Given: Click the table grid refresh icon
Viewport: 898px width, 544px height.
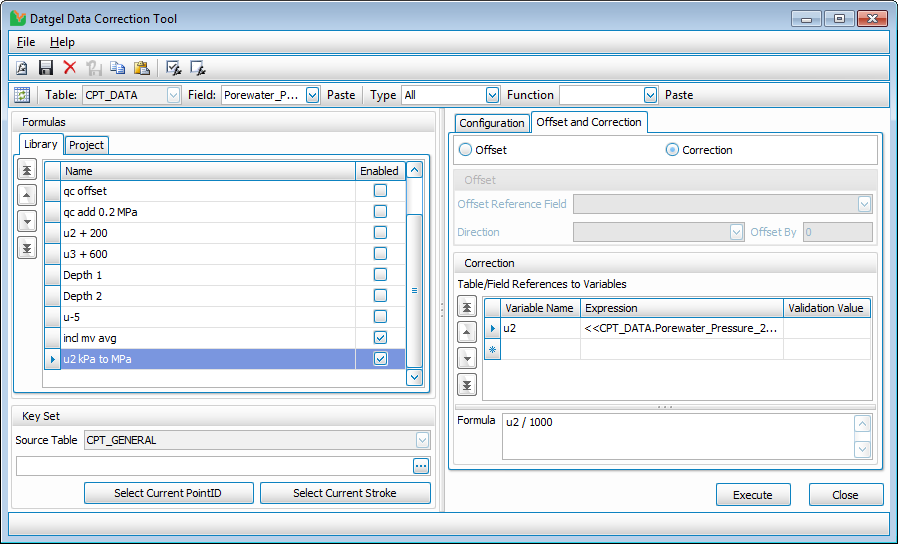Looking at the screenshot, I should pyautogui.click(x=22, y=95).
